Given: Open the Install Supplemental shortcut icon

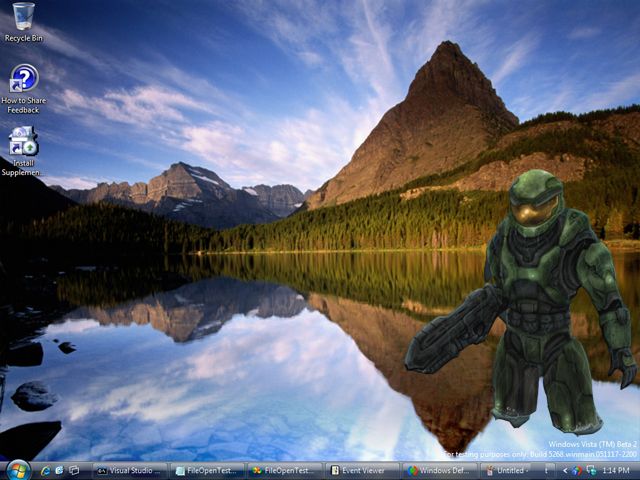Looking at the screenshot, I should point(23,151).
